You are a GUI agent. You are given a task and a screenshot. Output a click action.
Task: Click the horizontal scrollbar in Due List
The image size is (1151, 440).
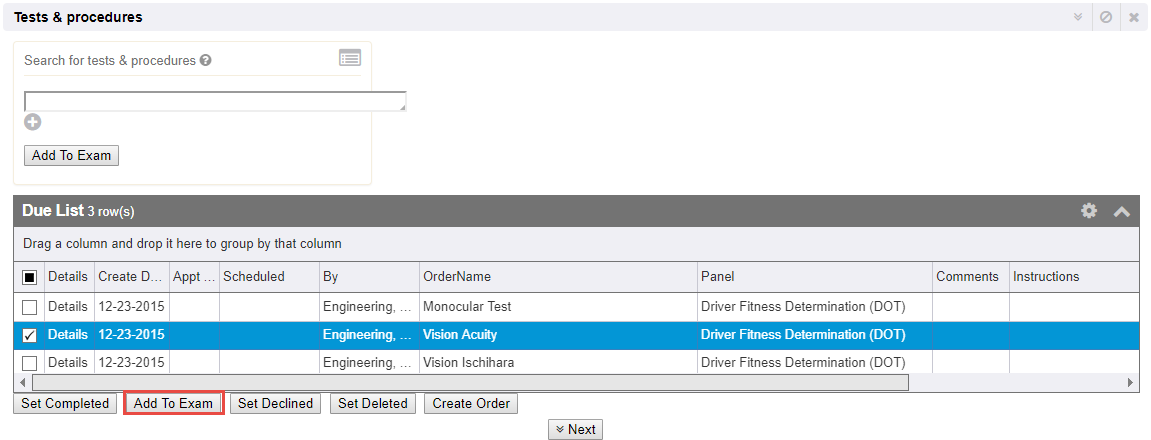tap(470, 382)
